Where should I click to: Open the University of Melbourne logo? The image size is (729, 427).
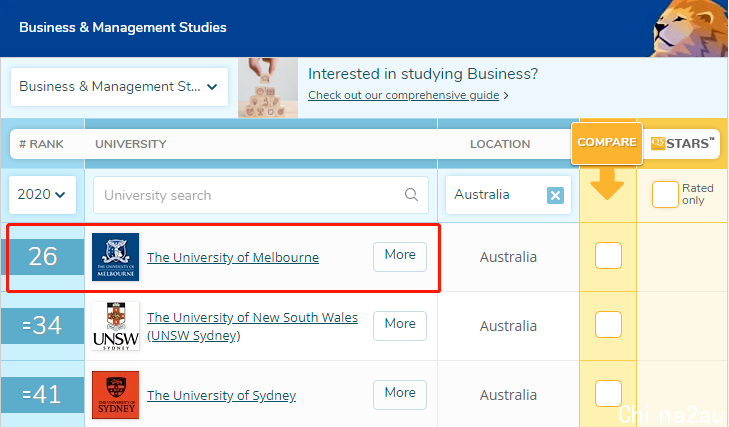click(115, 257)
